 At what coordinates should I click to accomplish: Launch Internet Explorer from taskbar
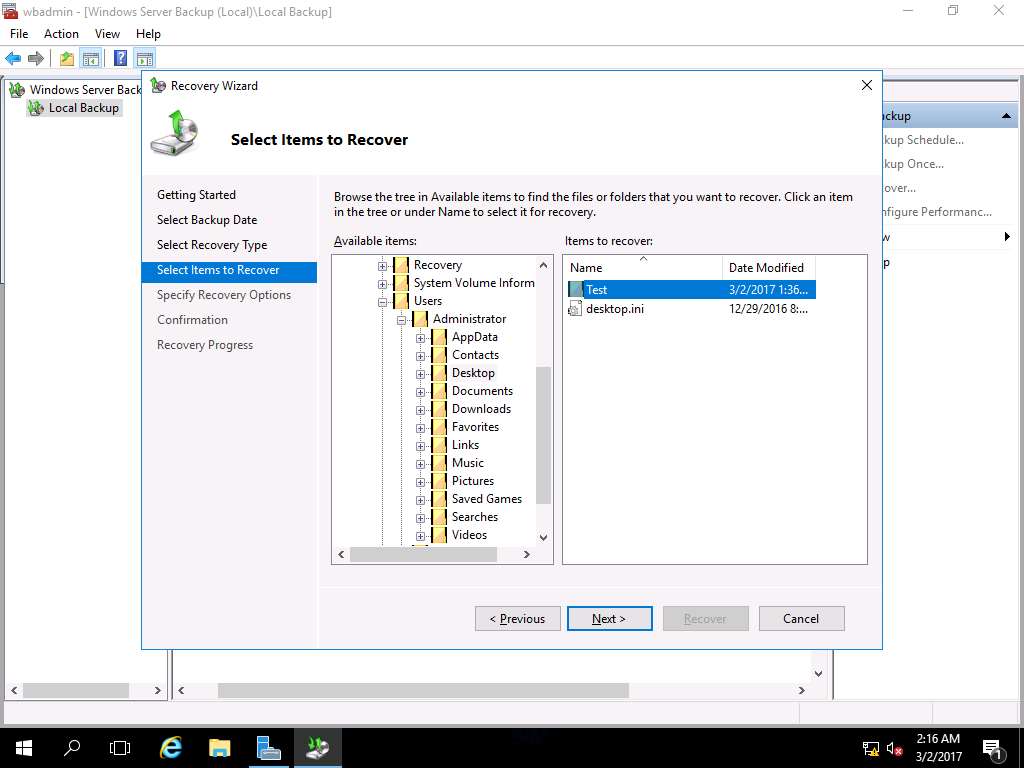pyautogui.click(x=170, y=748)
